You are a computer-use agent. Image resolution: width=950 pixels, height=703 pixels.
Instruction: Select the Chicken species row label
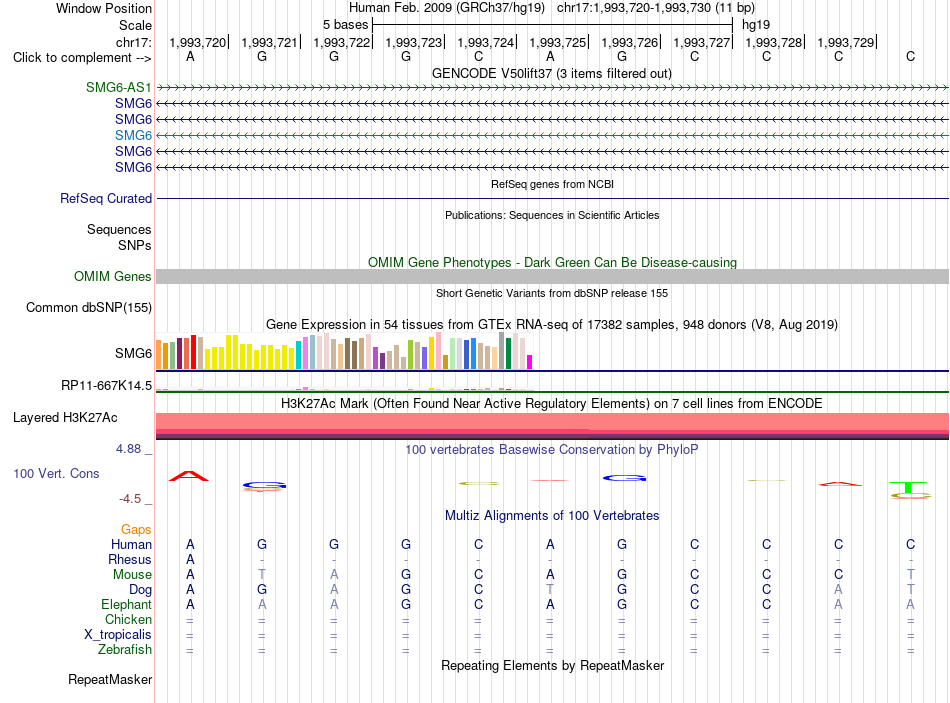[128, 619]
